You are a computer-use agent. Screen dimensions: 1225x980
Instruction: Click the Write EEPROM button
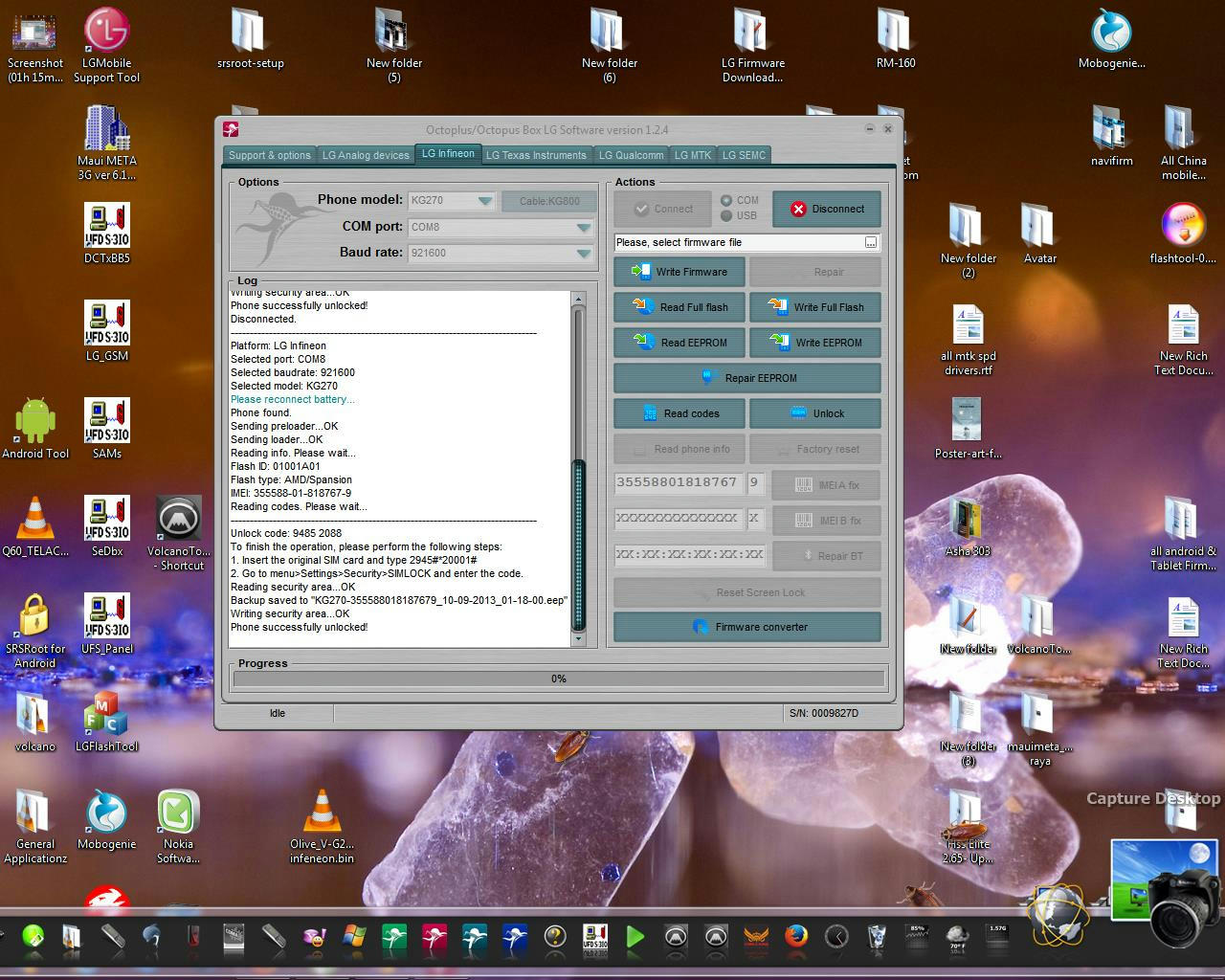(815, 343)
